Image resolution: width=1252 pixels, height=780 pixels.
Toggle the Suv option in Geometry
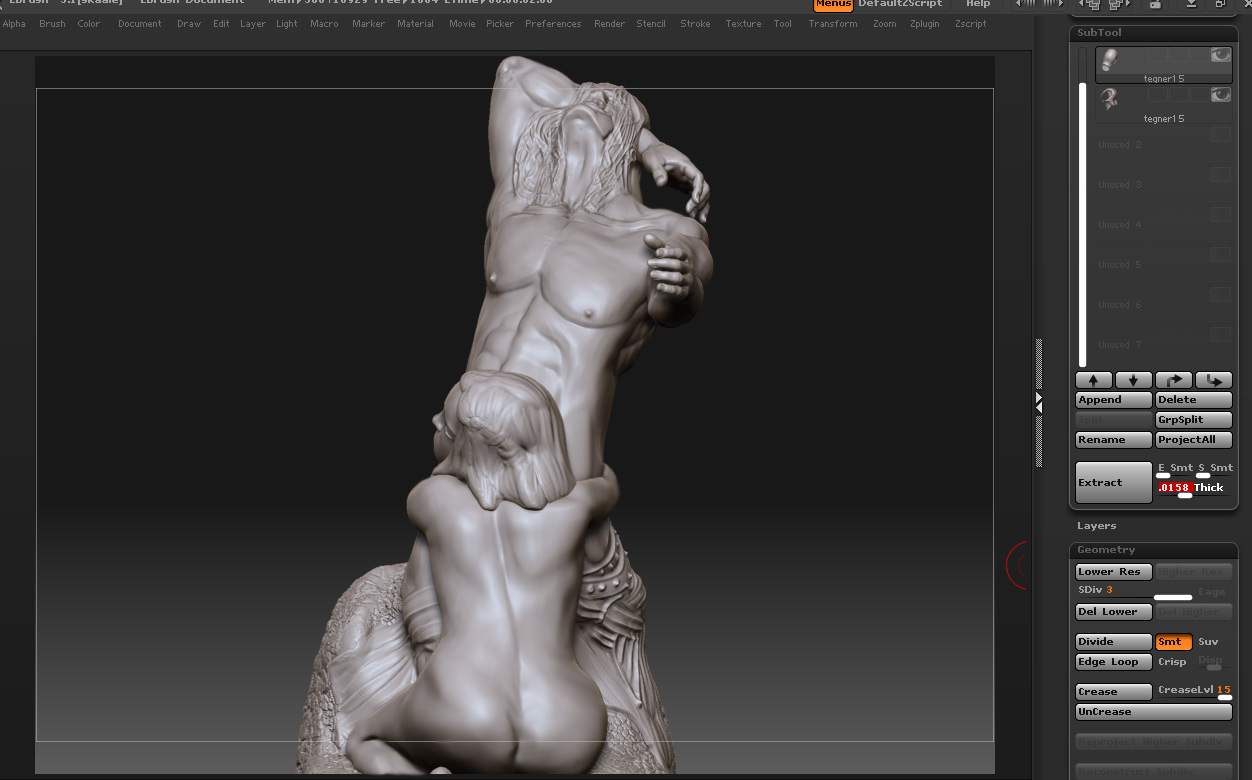coord(1208,642)
